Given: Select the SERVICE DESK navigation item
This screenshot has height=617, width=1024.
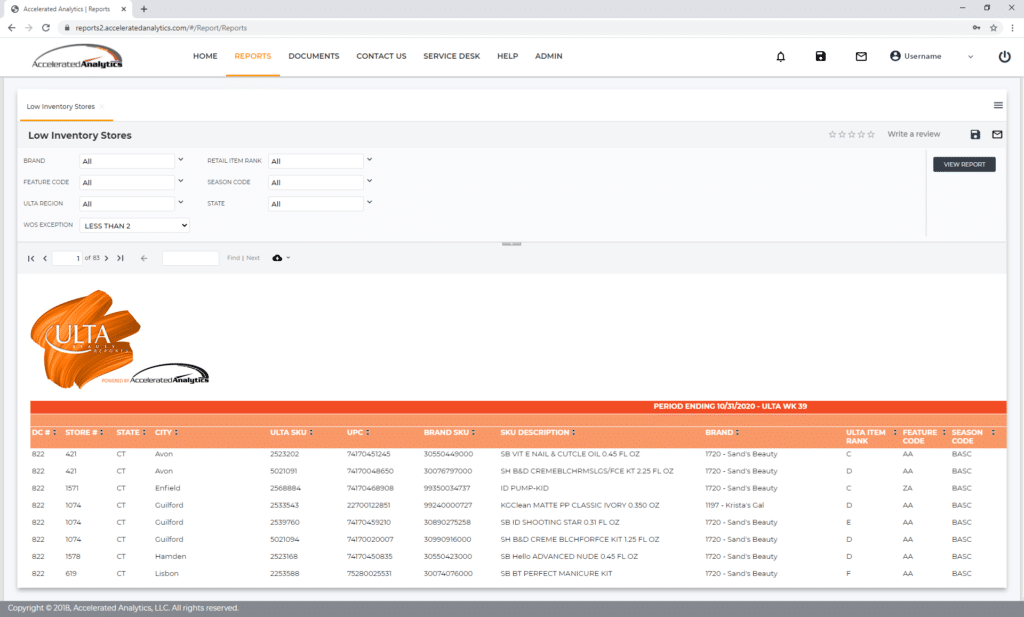Looking at the screenshot, I should click(451, 57).
